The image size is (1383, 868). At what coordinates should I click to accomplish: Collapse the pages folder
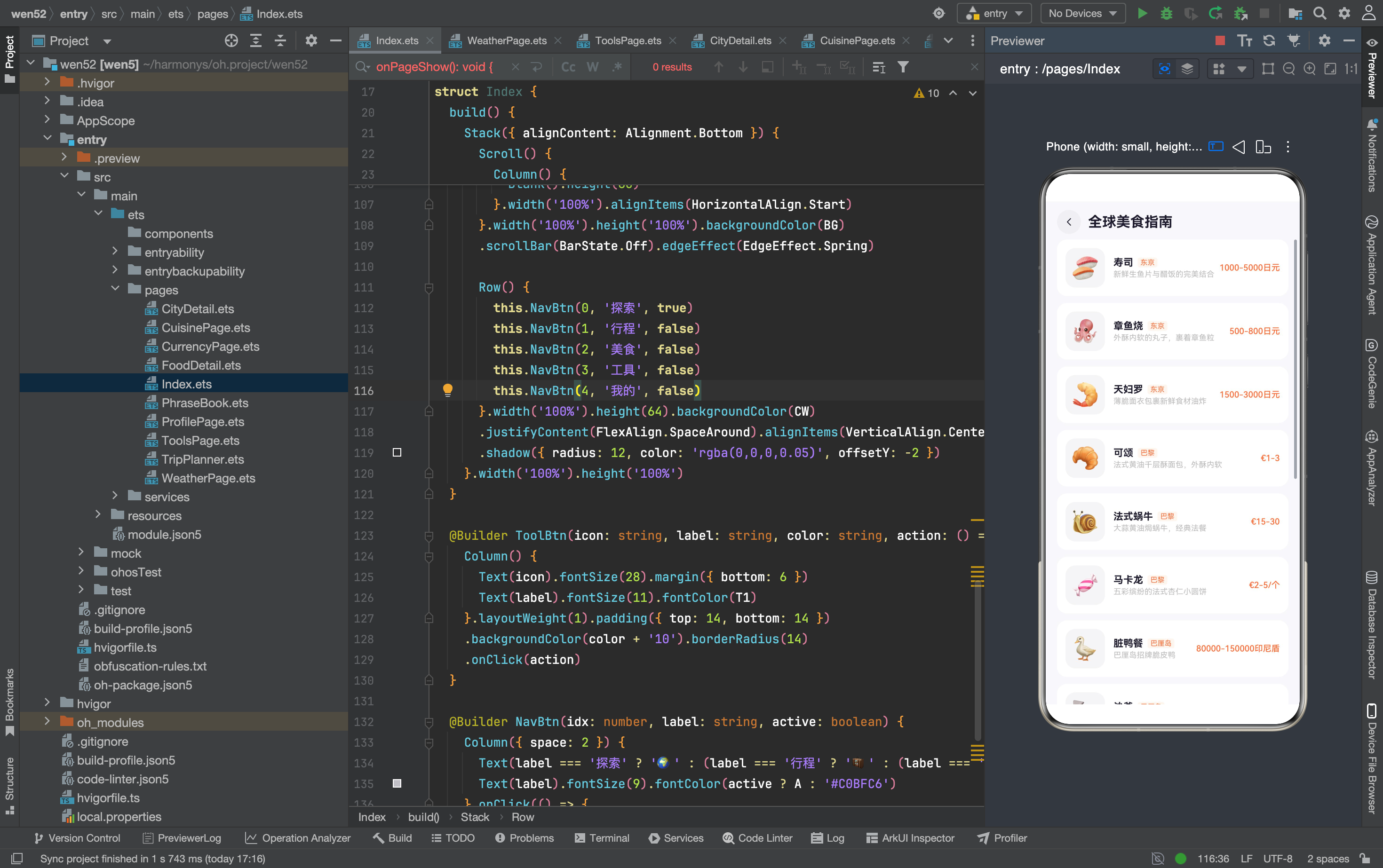tap(115, 289)
